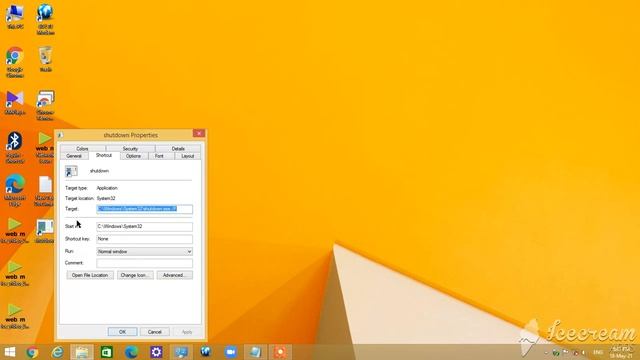Screen dimensions: 640x360
Task: Launch Internet Explorer from the taskbar
Action: click(57, 352)
